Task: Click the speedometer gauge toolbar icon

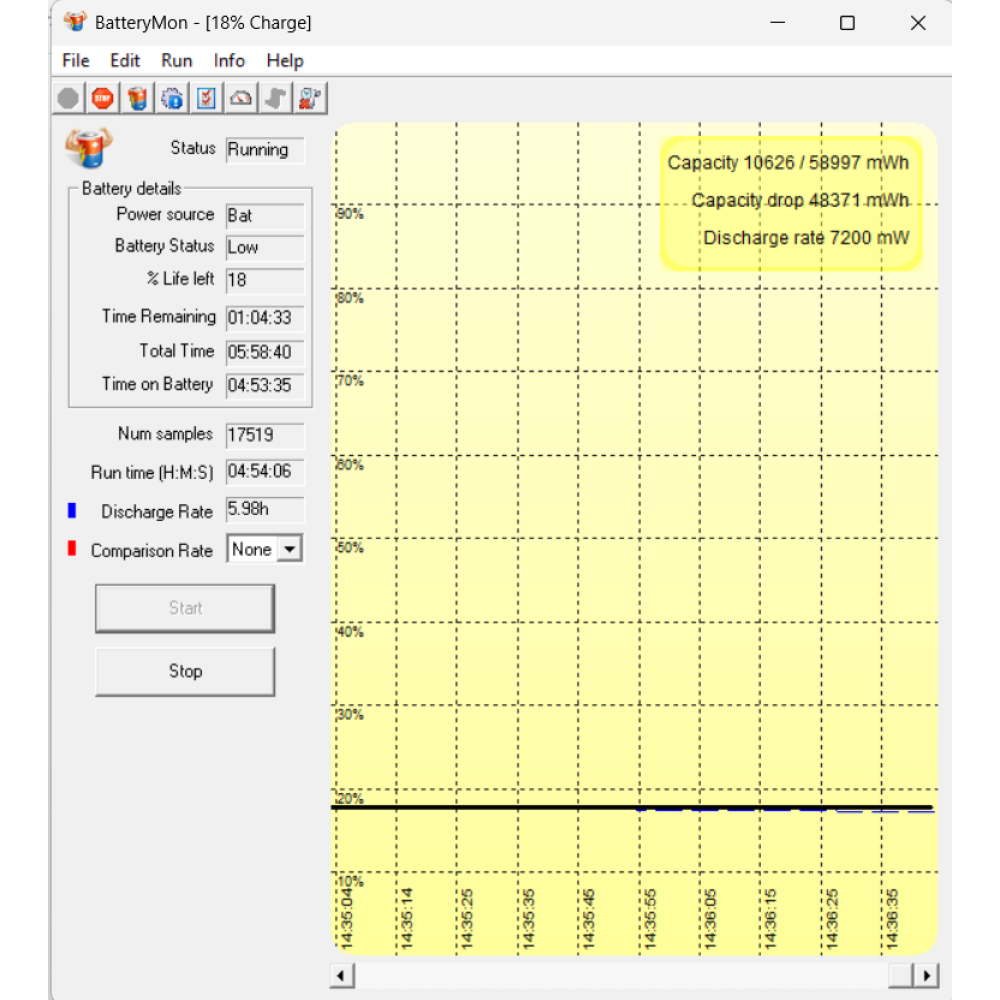Action: coord(241,98)
